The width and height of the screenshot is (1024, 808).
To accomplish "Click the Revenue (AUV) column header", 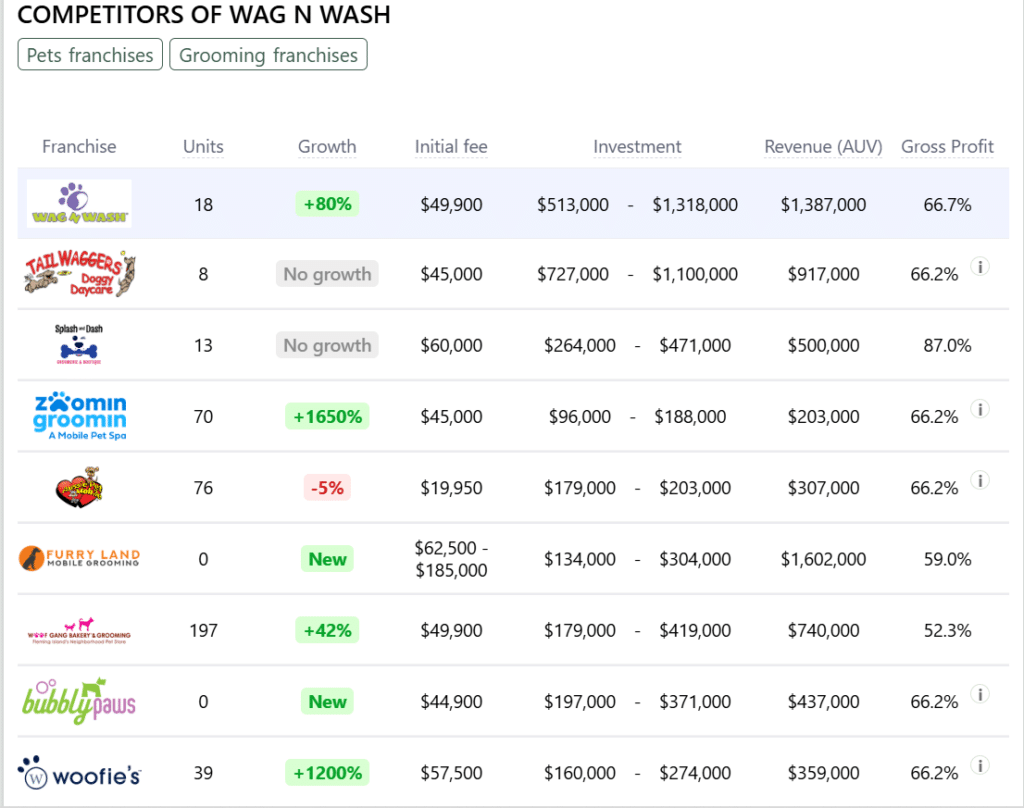I will (824, 146).
